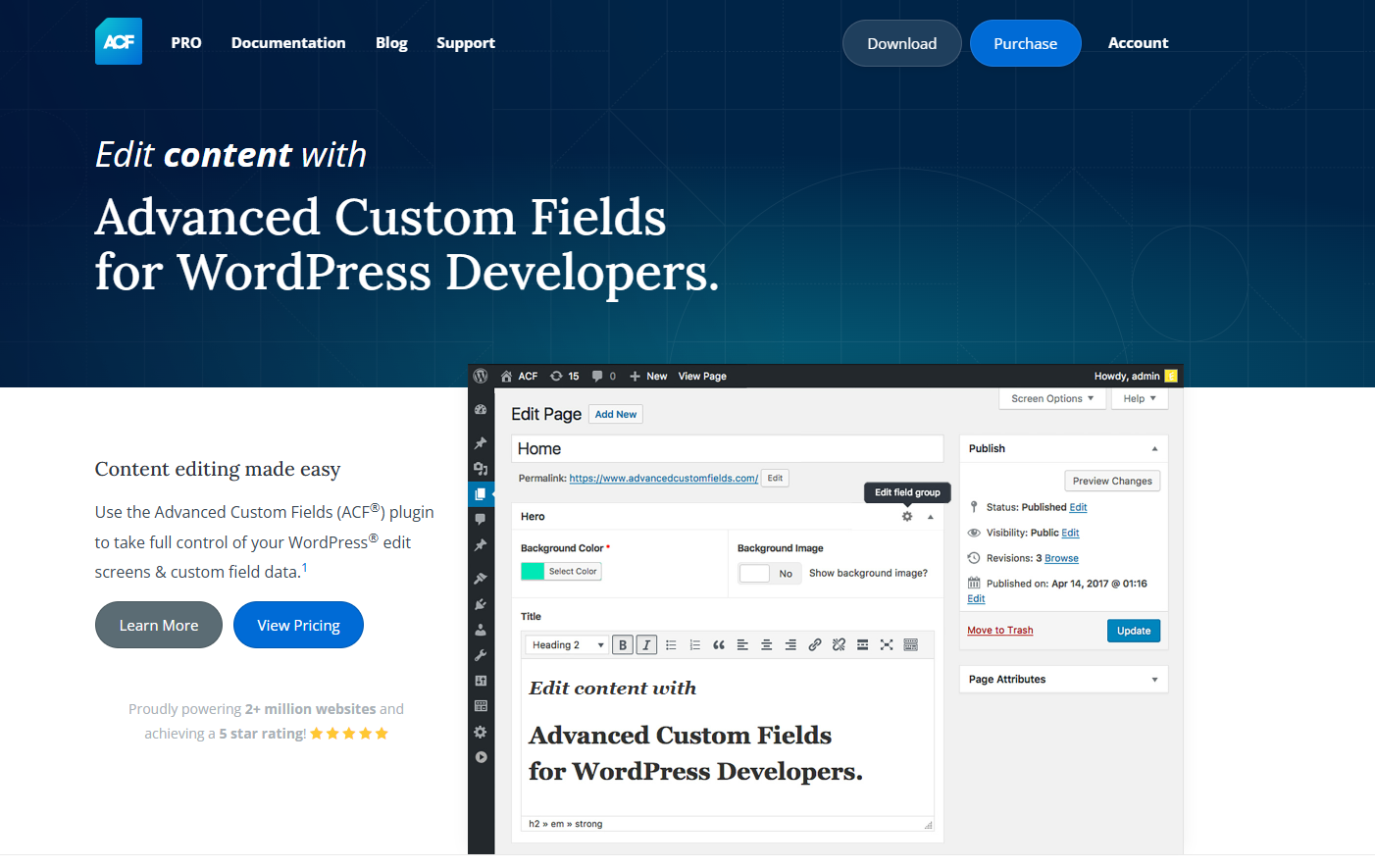The image size is (1375, 868).
Task: Open the Documentation menu item
Action: (x=288, y=42)
